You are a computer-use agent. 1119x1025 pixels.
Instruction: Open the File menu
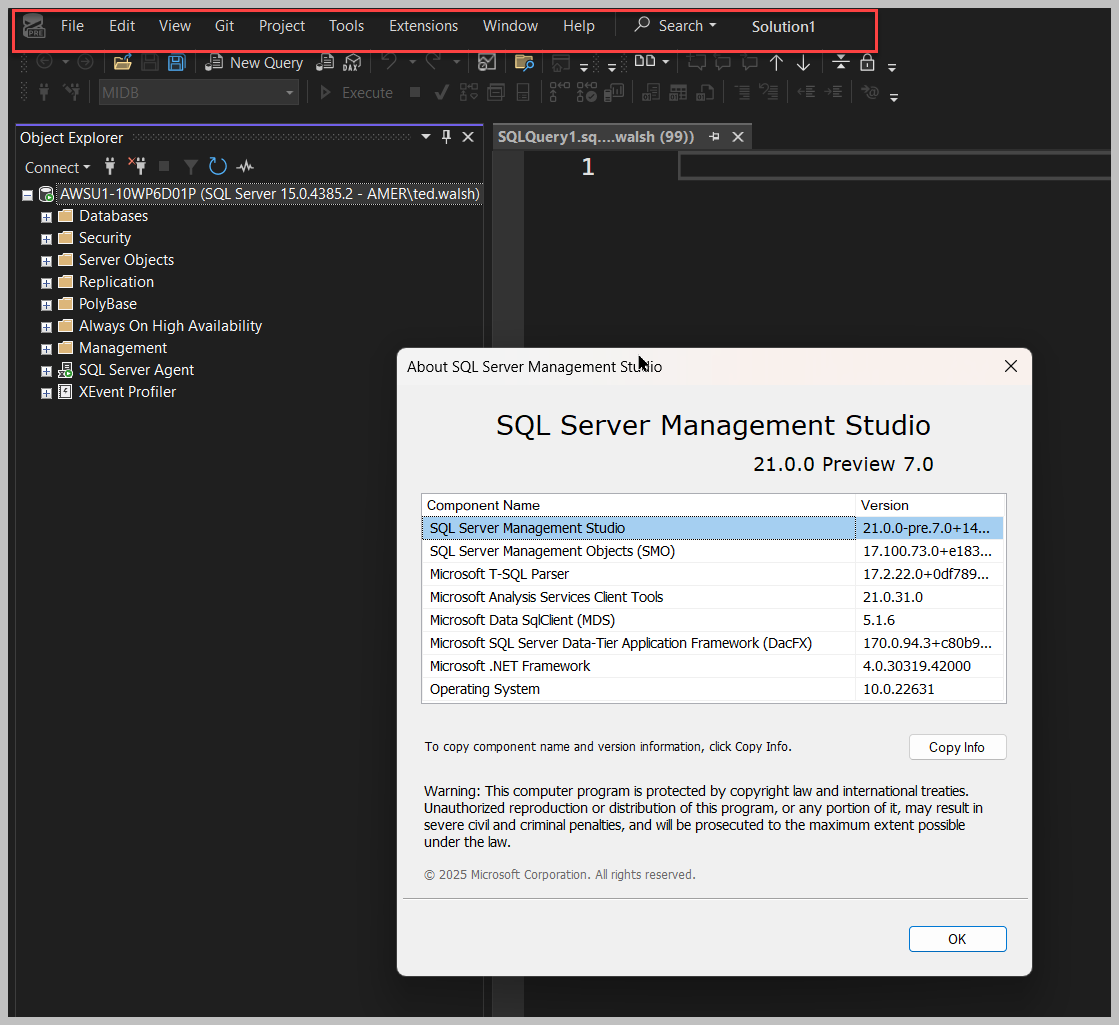point(72,26)
